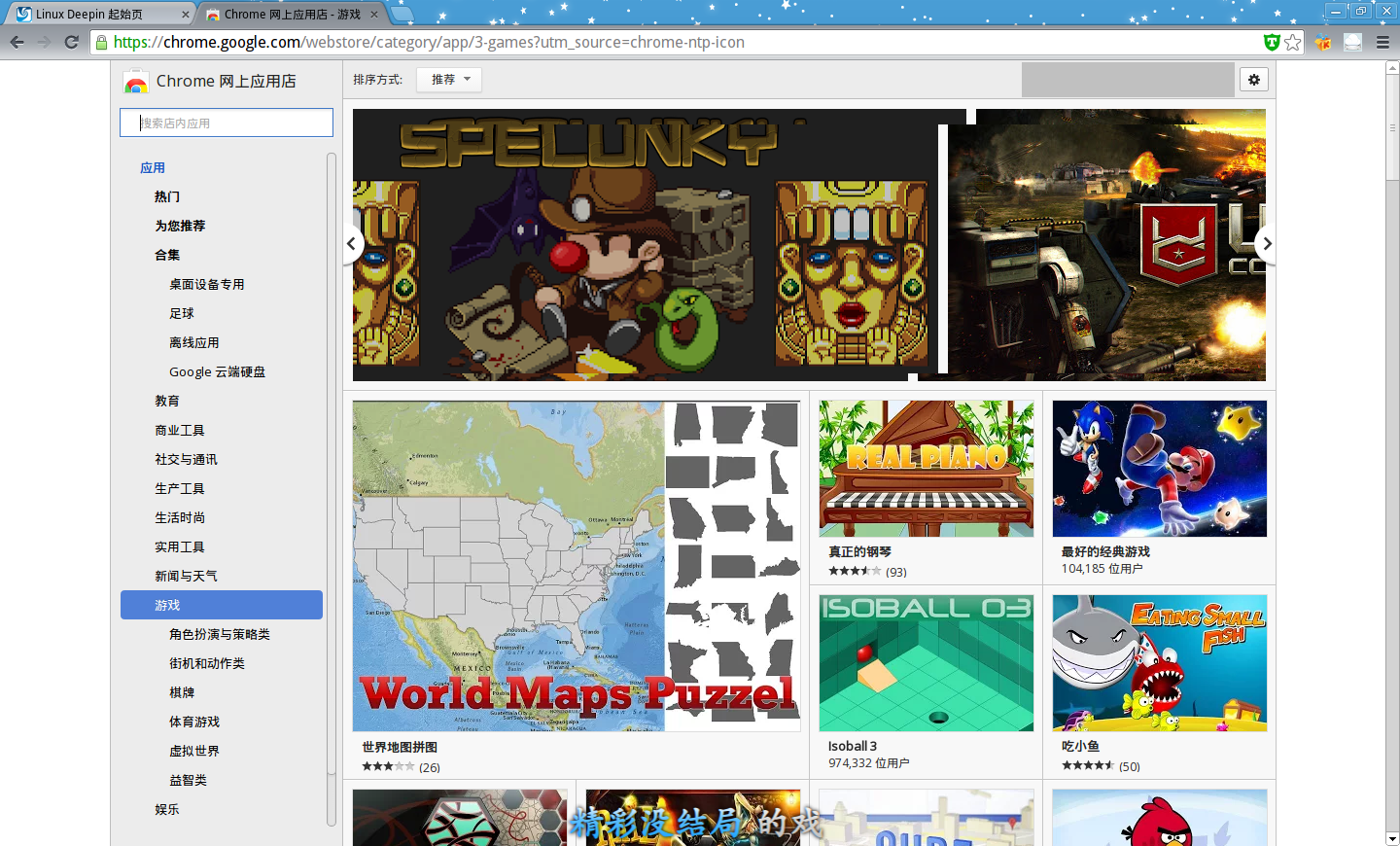Screen dimensions: 1400x846
Task: Open the war robot game banner
Action: (1107, 245)
